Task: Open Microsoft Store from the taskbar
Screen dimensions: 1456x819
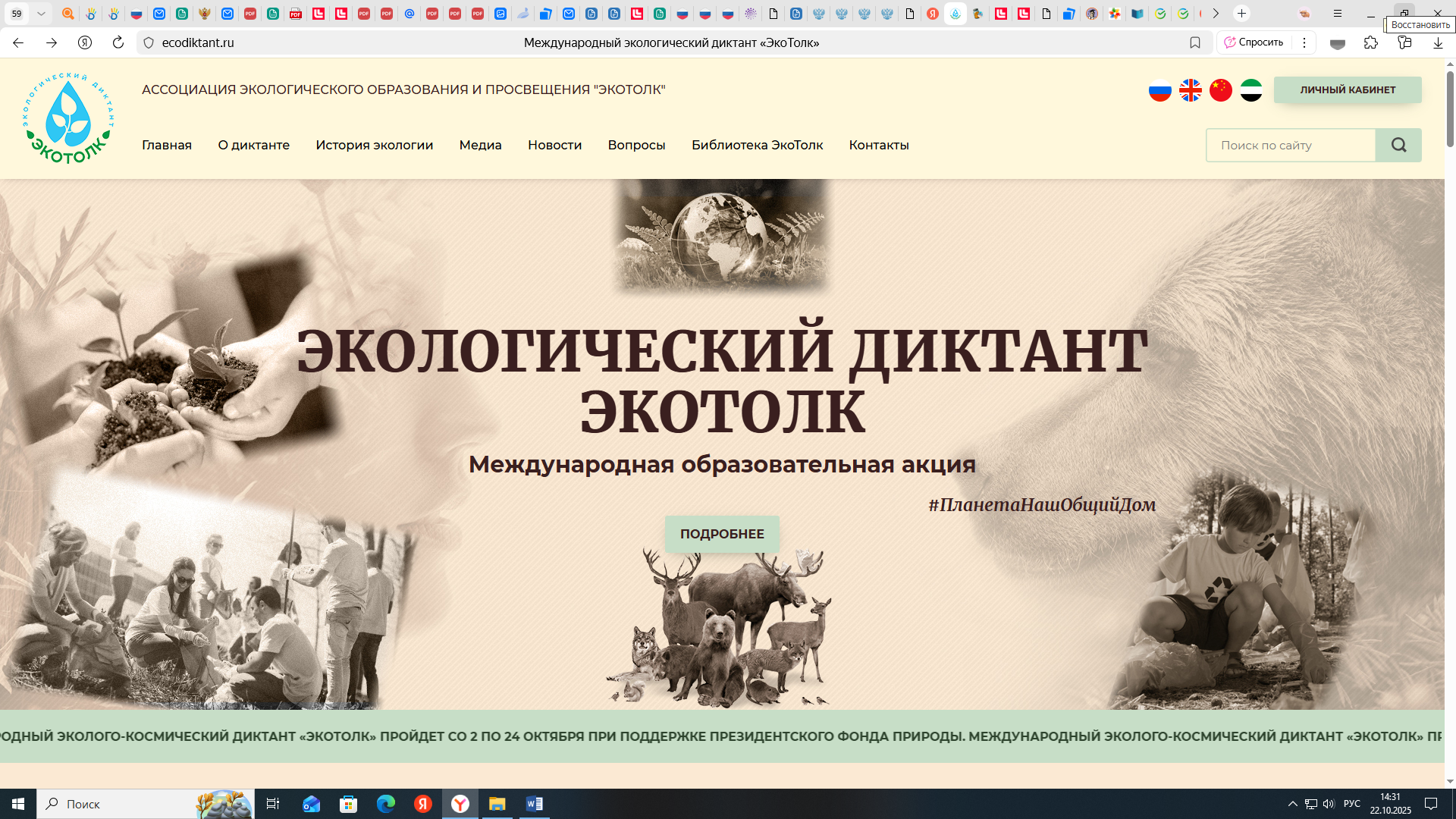Action: (x=348, y=804)
